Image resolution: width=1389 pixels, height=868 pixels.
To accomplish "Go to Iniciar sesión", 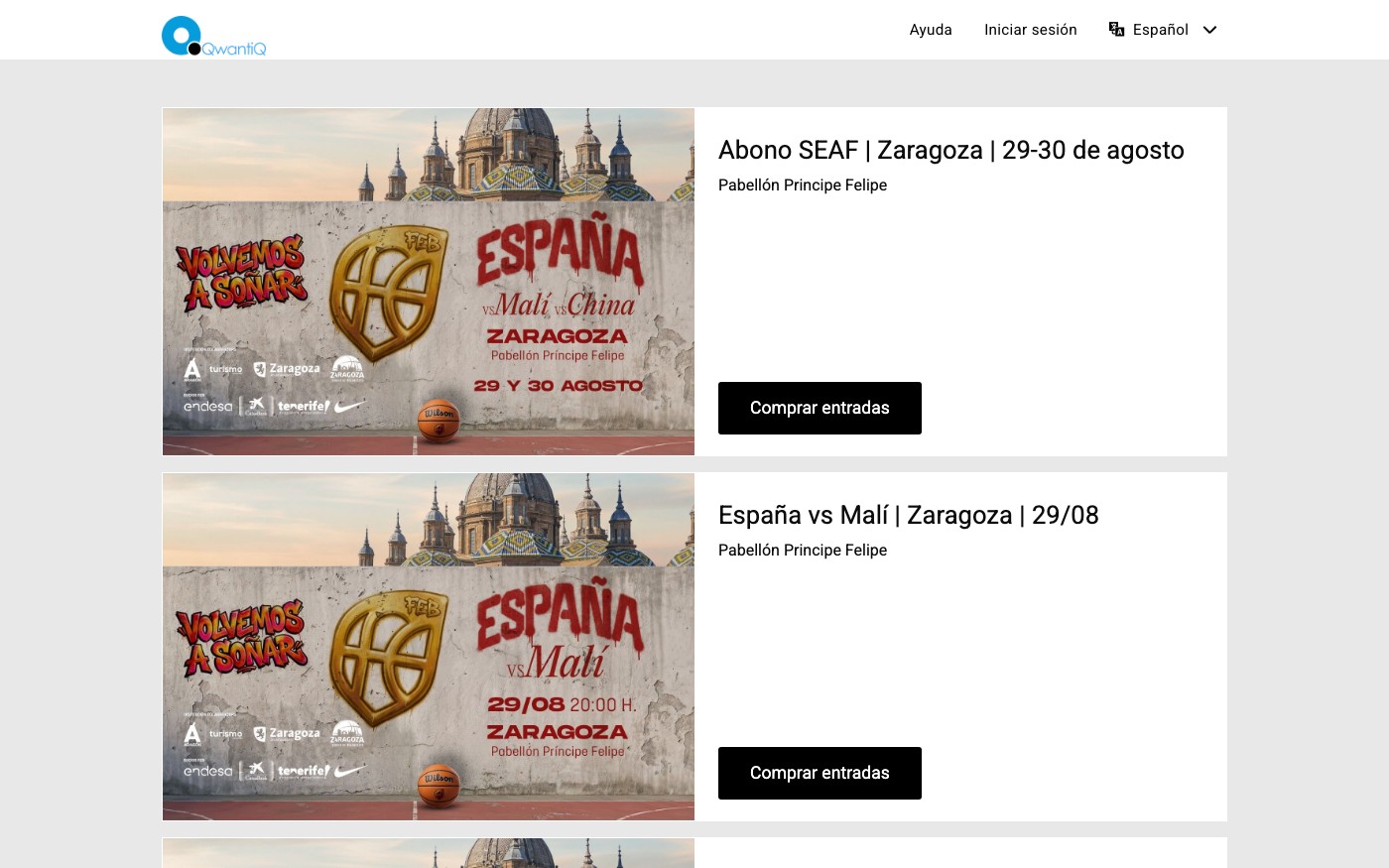I will (x=1030, y=30).
